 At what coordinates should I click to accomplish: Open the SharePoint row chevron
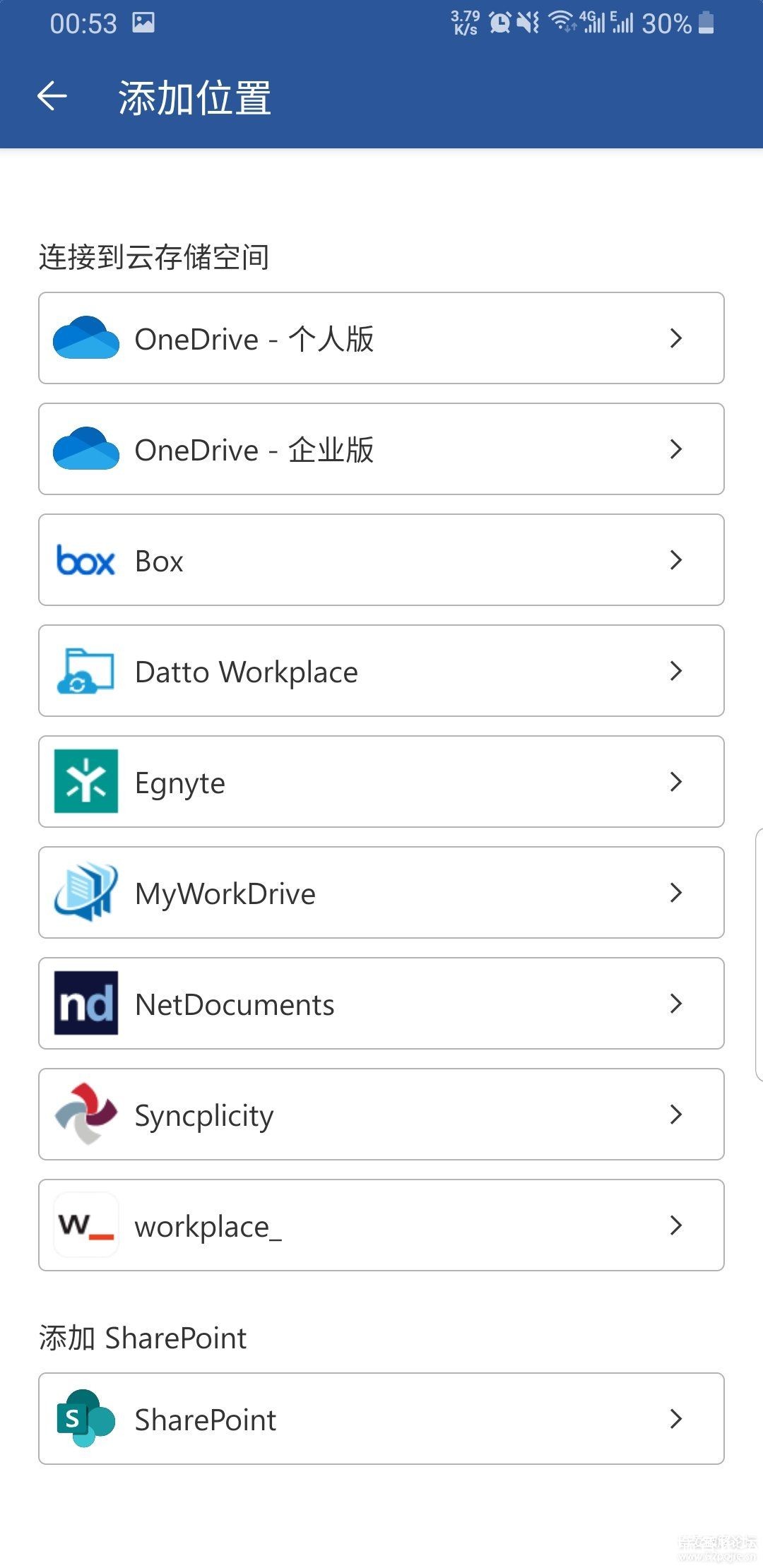(x=676, y=1419)
